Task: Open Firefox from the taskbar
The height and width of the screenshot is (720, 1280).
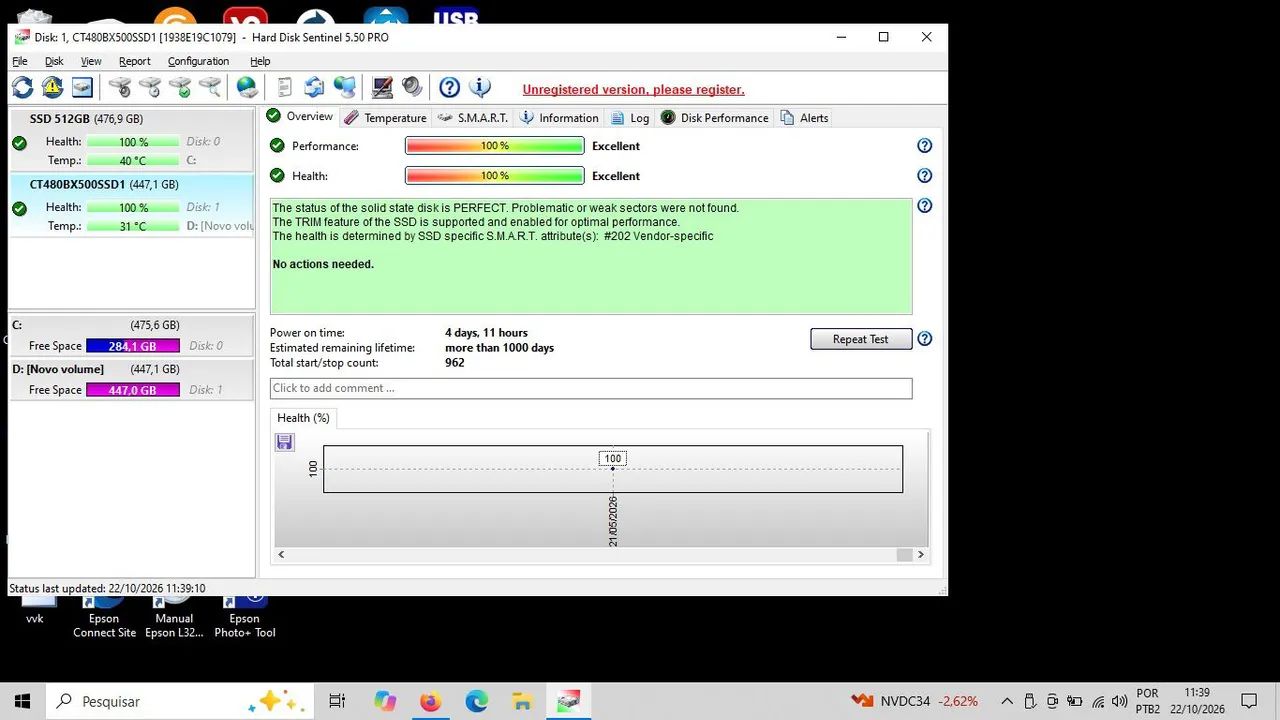Action: point(430,701)
